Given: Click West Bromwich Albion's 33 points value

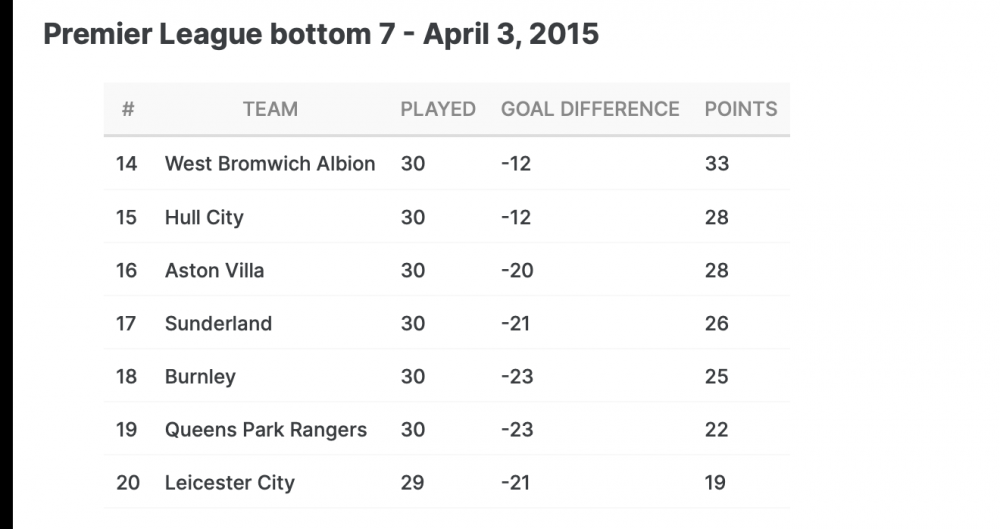Looking at the screenshot, I should 717,163.
